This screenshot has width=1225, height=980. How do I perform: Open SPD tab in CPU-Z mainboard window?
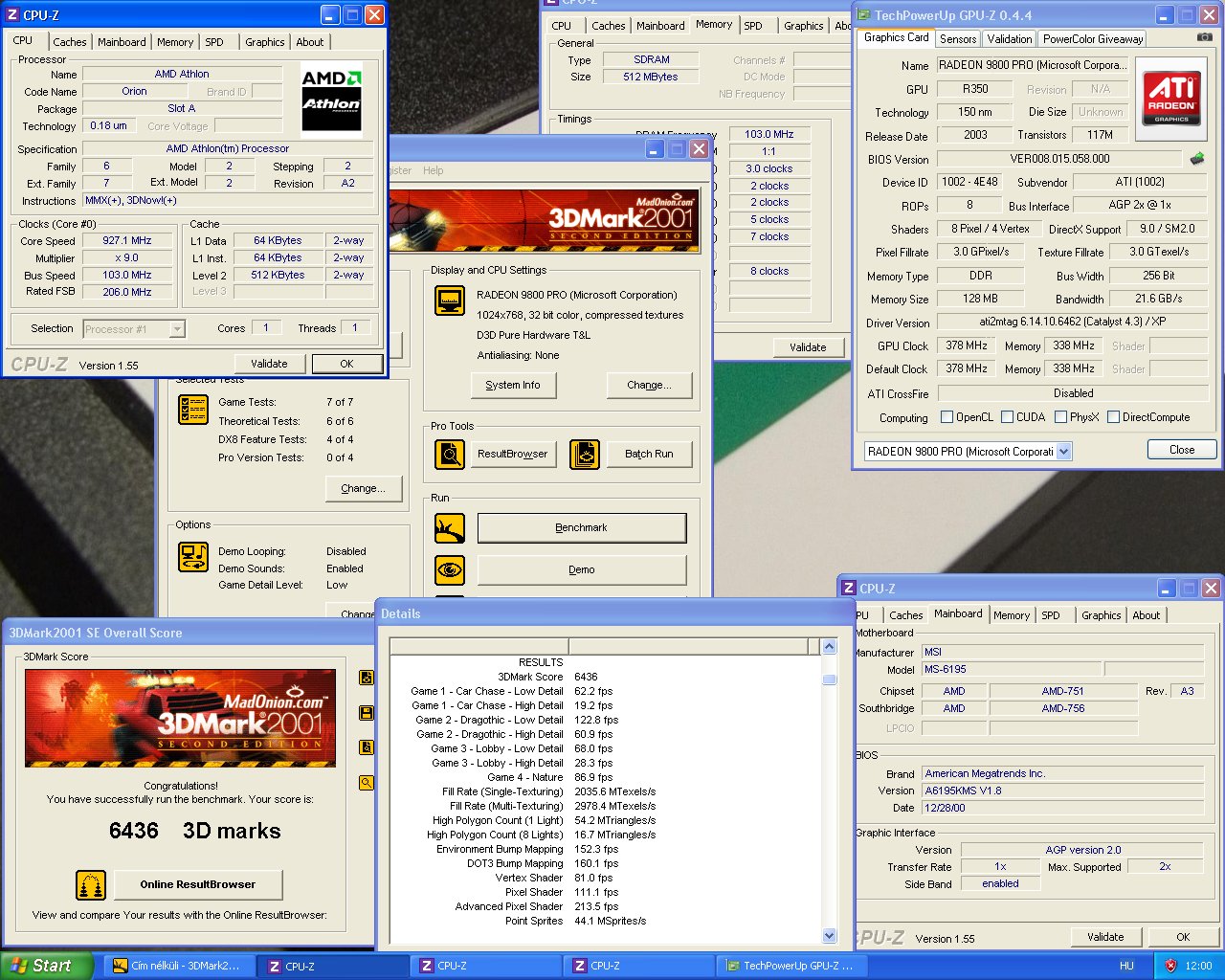tap(1051, 615)
